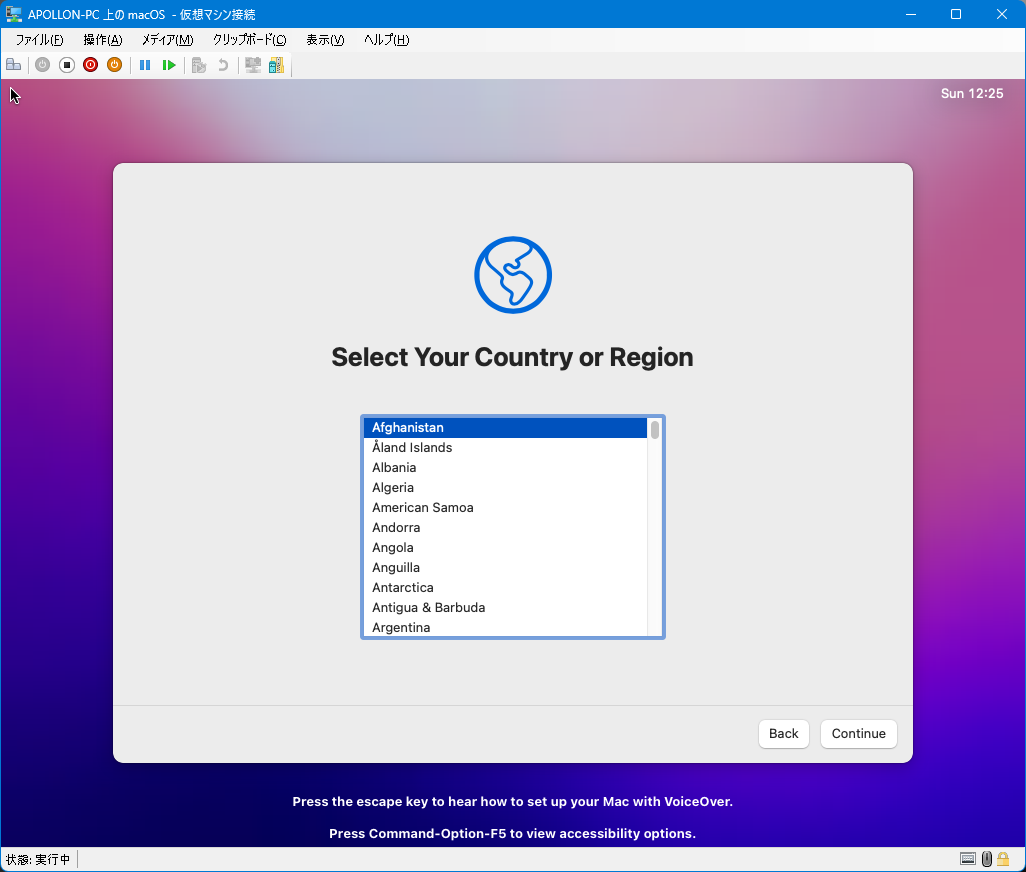The image size is (1026, 872).
Task: Click the Revert undo-arrow icon
Action: (x=223, y=65)
